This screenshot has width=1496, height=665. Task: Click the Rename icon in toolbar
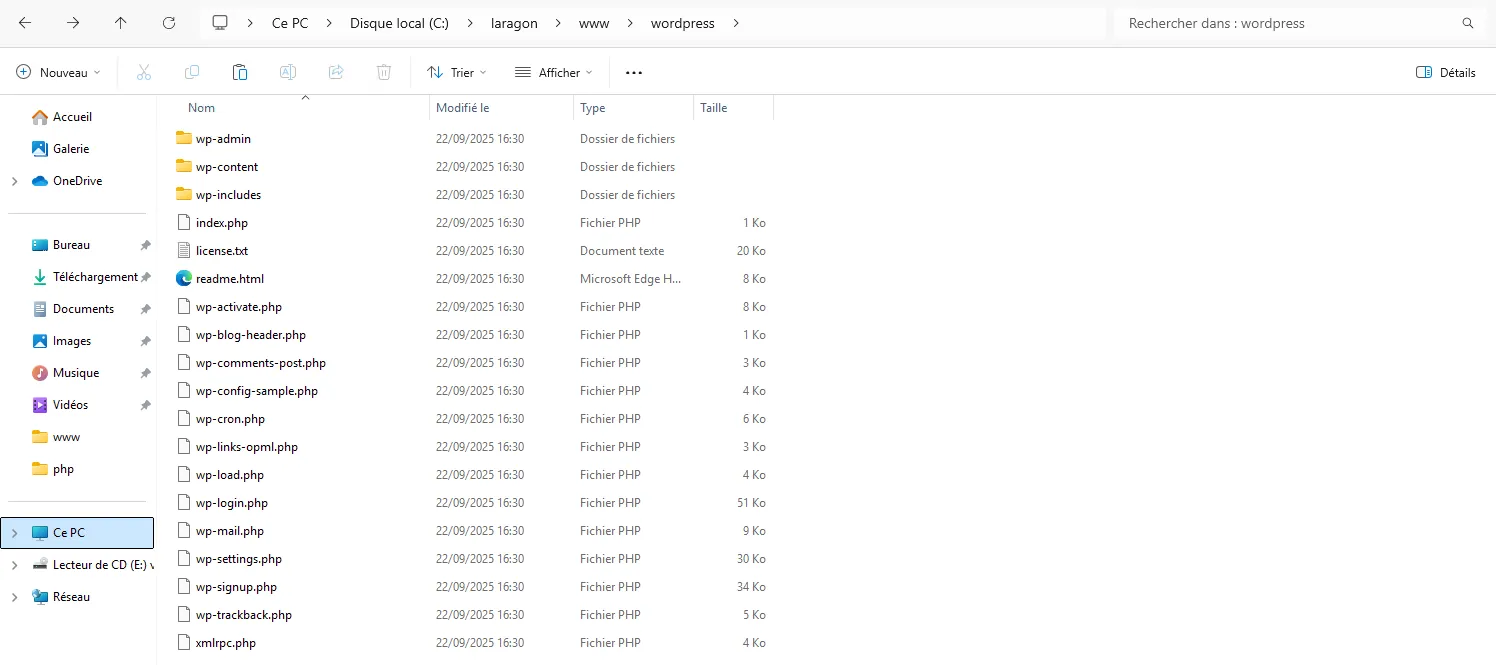coord(288,72)
